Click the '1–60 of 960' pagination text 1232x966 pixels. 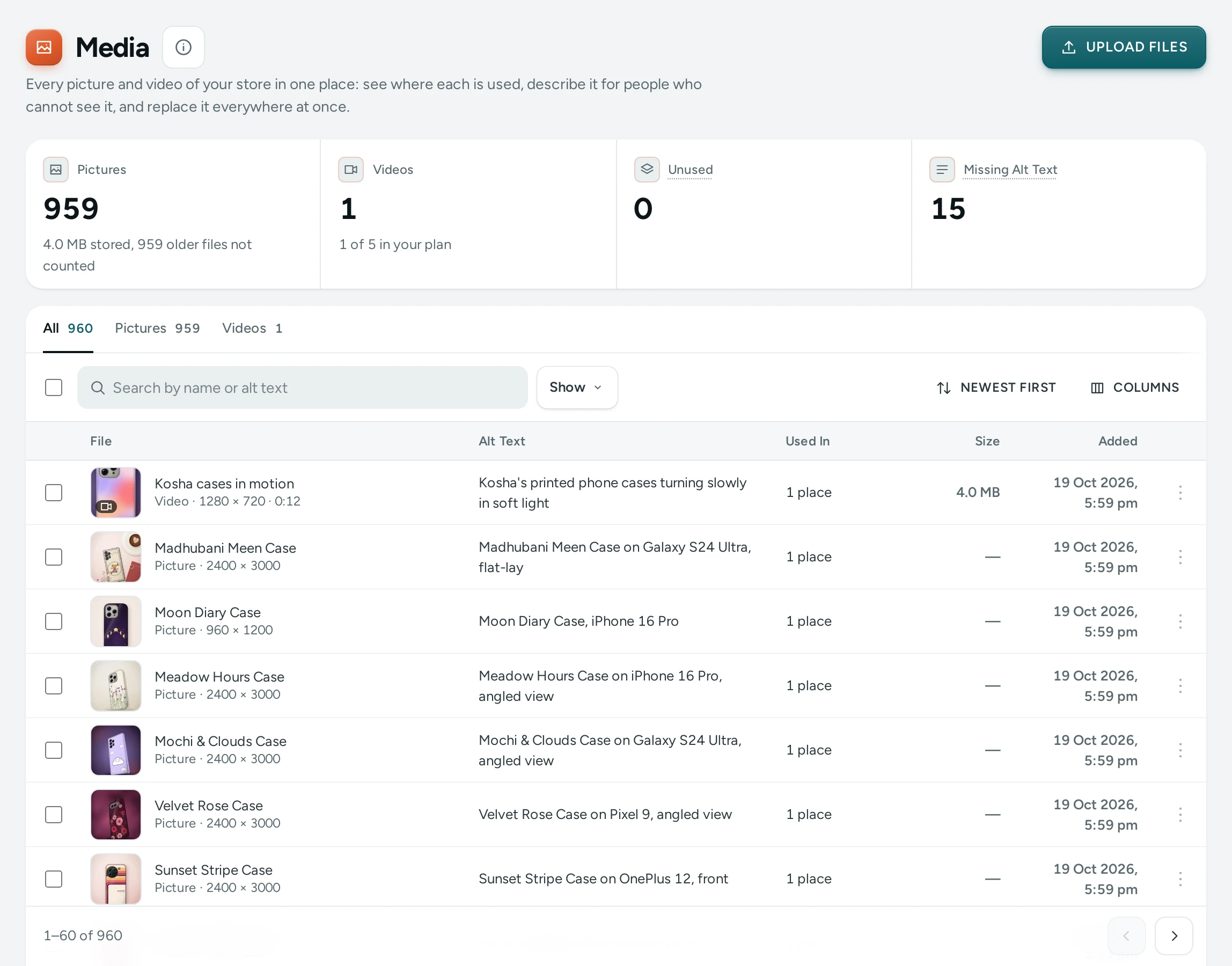pyautogui.click(x=83, y=936)
